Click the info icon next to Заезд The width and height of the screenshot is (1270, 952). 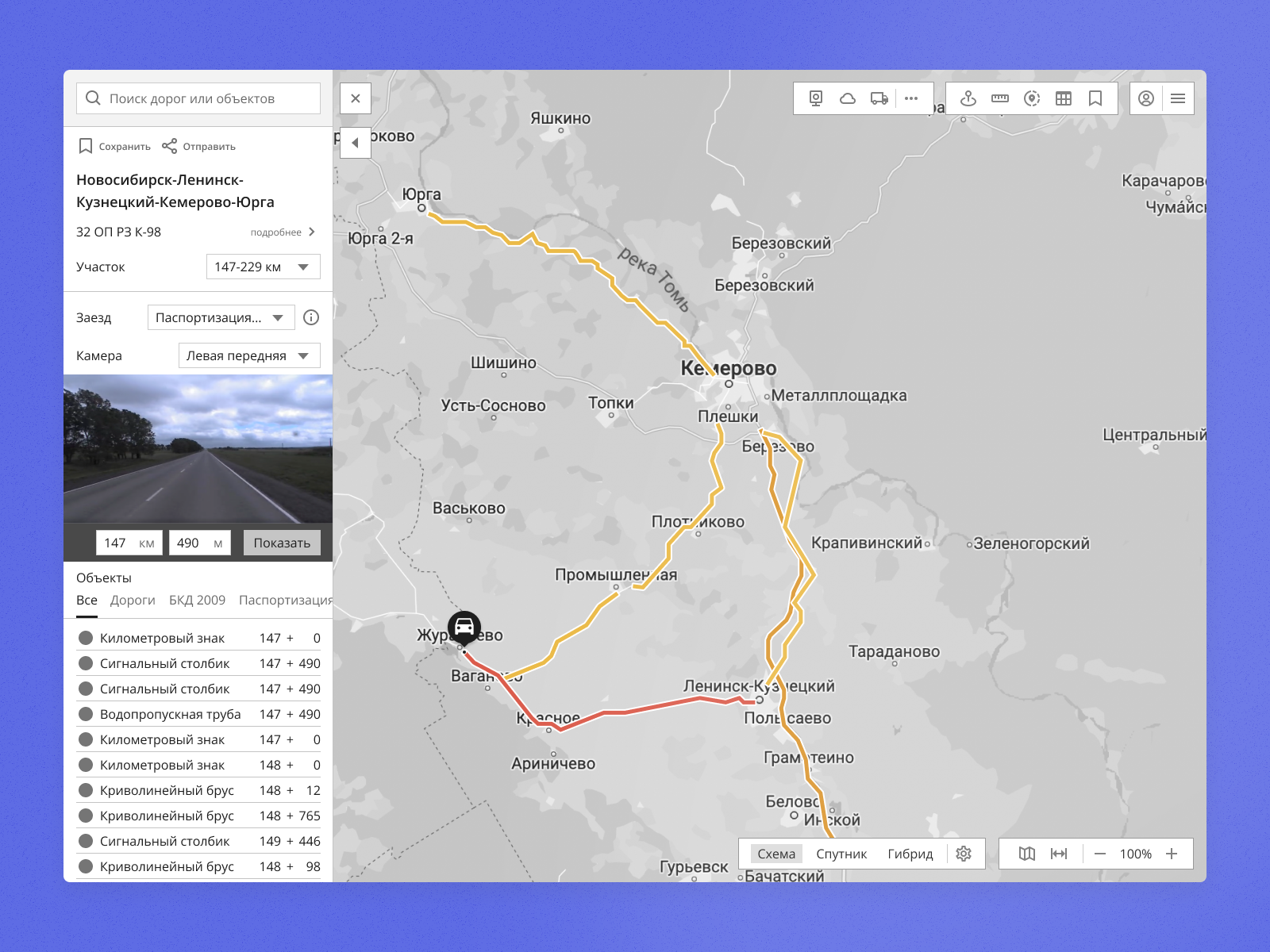point(311,317)
